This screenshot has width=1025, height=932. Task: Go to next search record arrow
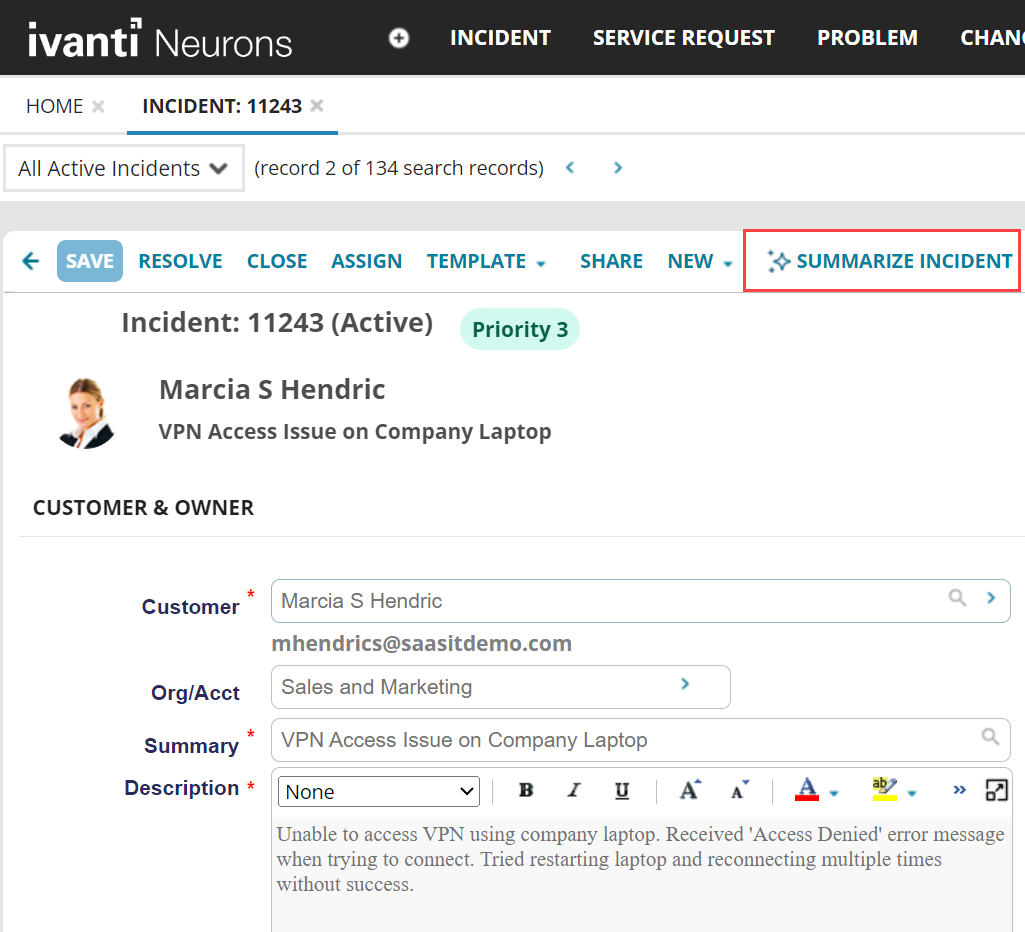click(618, 168)
